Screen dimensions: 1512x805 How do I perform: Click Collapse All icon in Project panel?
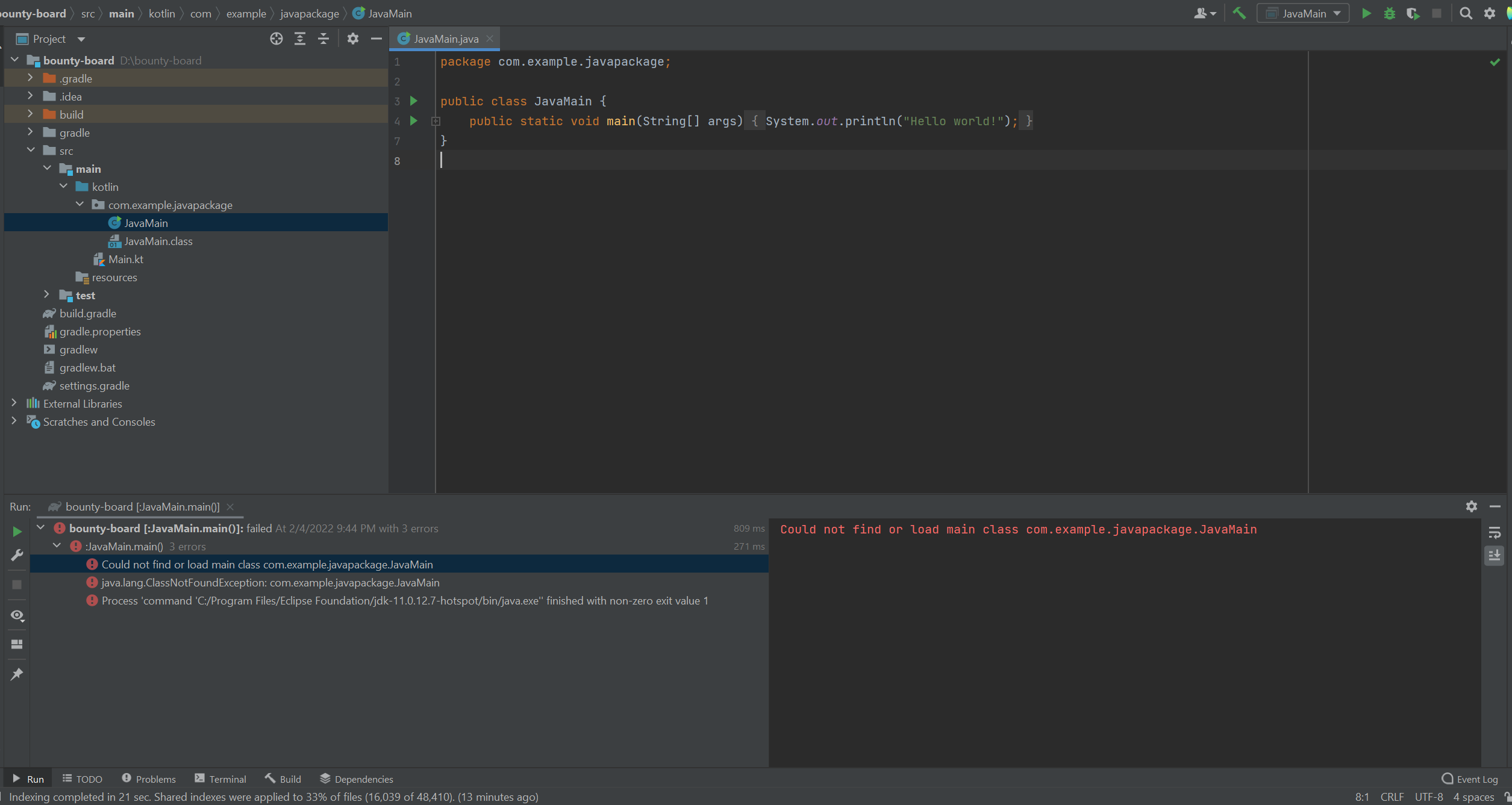(323, 39)
